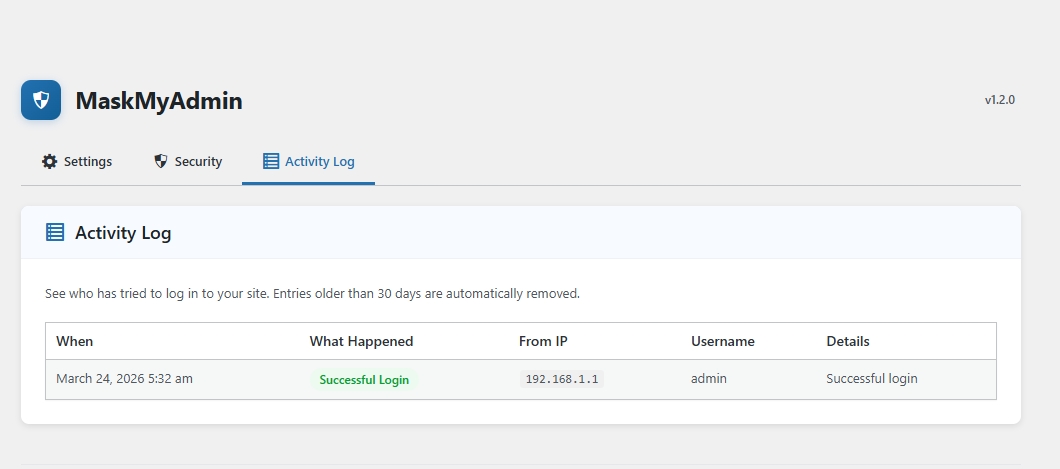Click the list icon in Activity Log panel header

pyautogui.click(x=55, y=232)
